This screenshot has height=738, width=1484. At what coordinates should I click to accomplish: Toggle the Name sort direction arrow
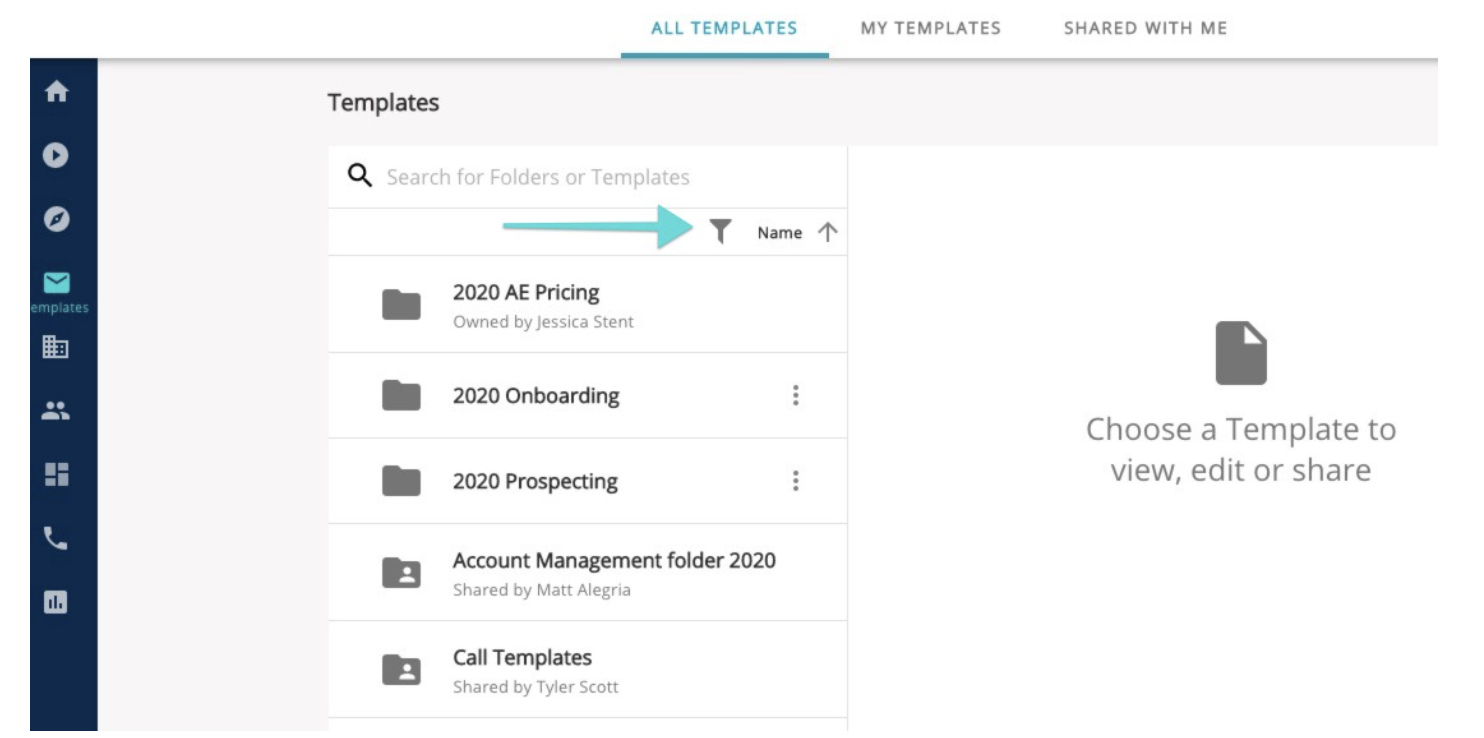point(826,232)
